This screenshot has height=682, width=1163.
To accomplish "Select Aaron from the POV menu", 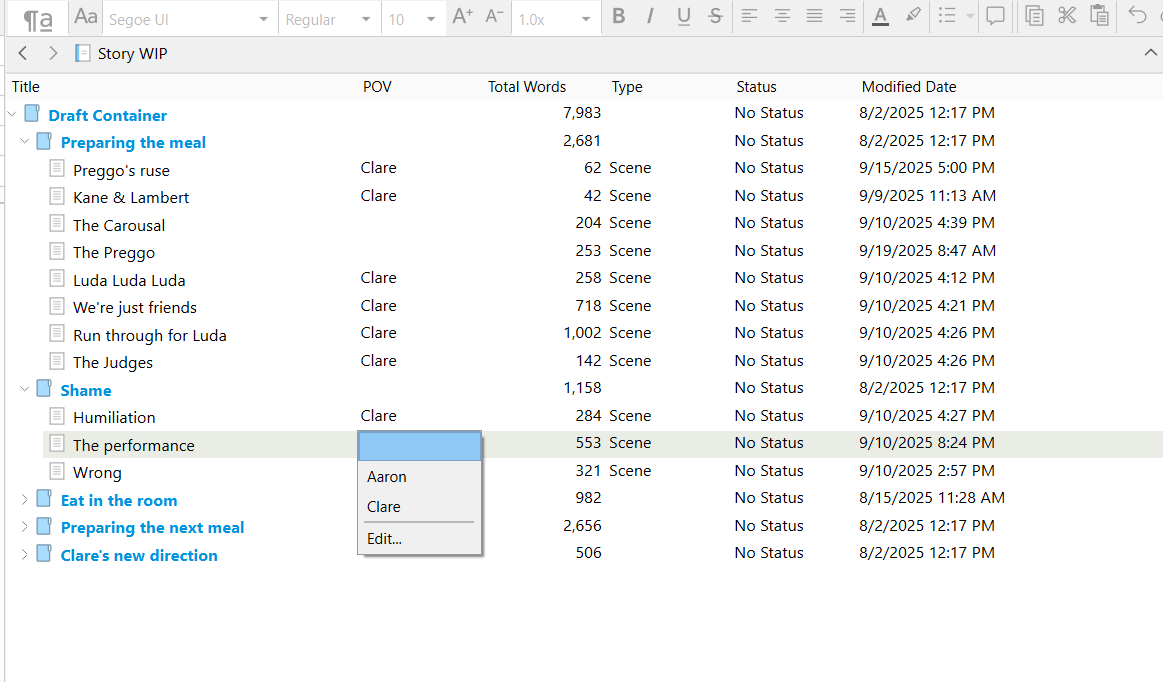I will tap(387, 477).
